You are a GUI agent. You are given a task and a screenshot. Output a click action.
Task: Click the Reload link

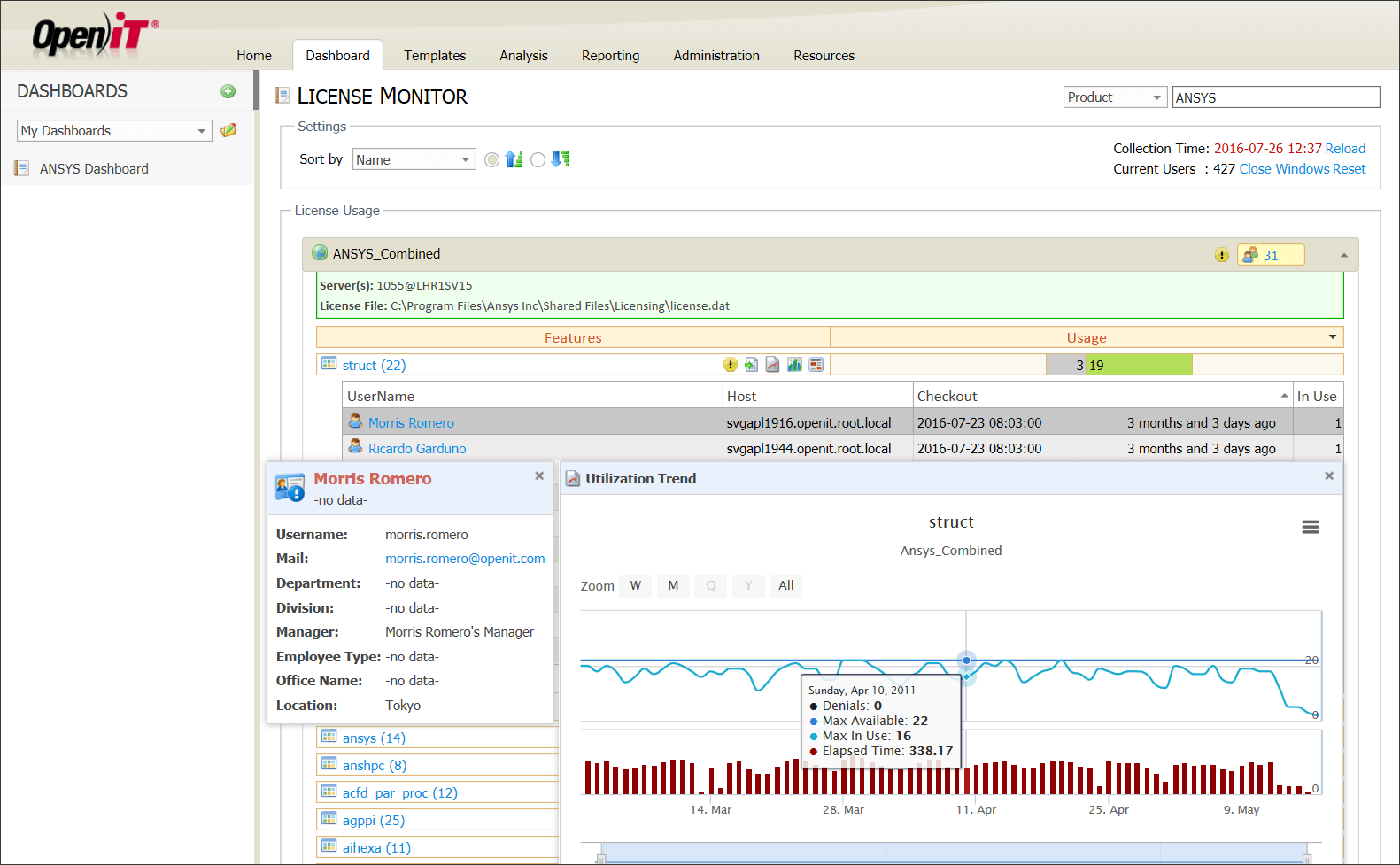(1345, 149)
